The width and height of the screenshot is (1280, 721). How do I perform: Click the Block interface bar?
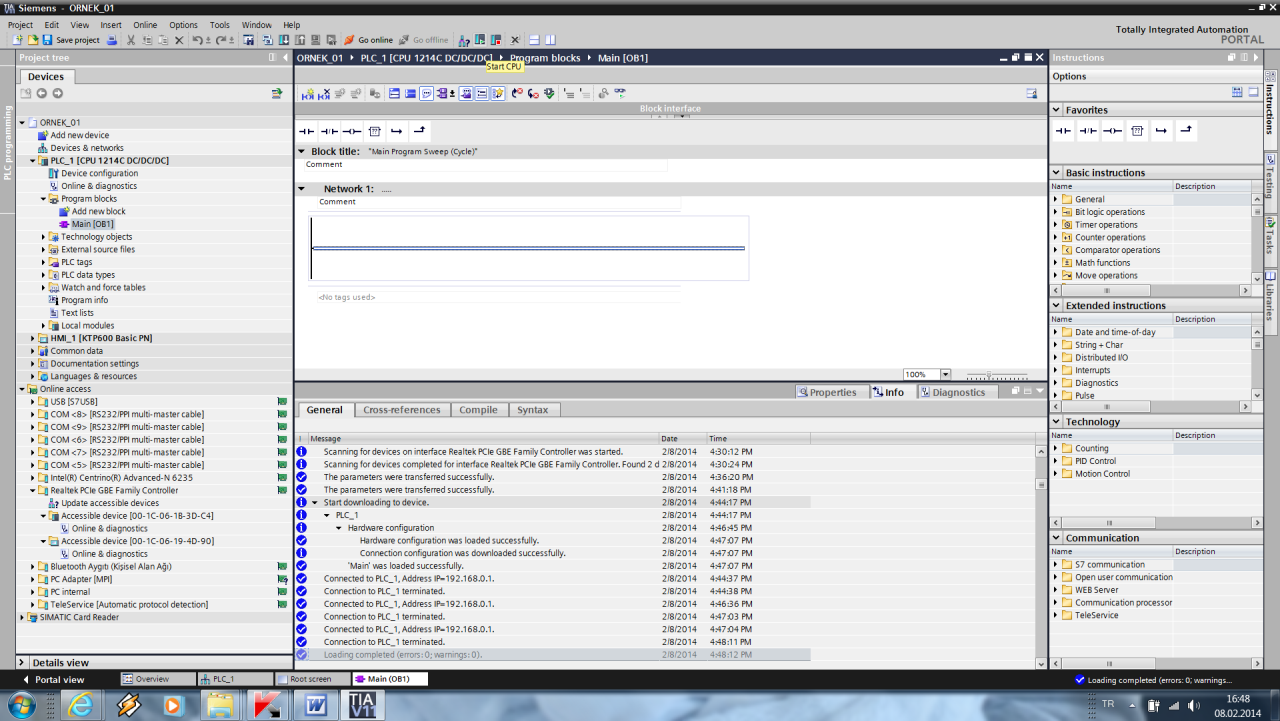point(670,108)
